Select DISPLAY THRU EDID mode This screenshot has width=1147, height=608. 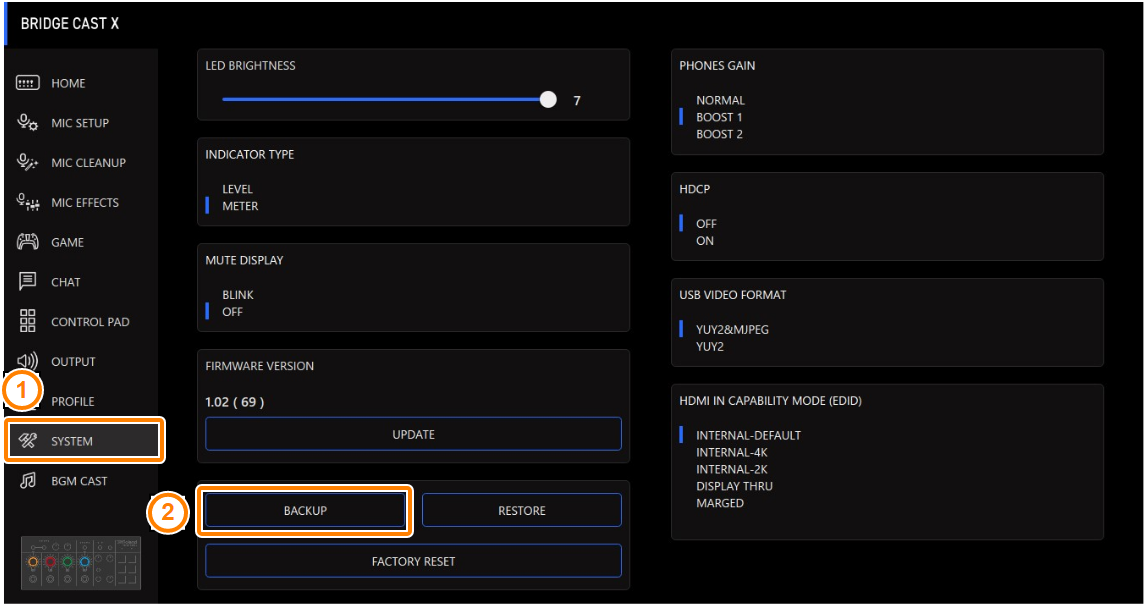pyautogui.click(x=734, y=486)
